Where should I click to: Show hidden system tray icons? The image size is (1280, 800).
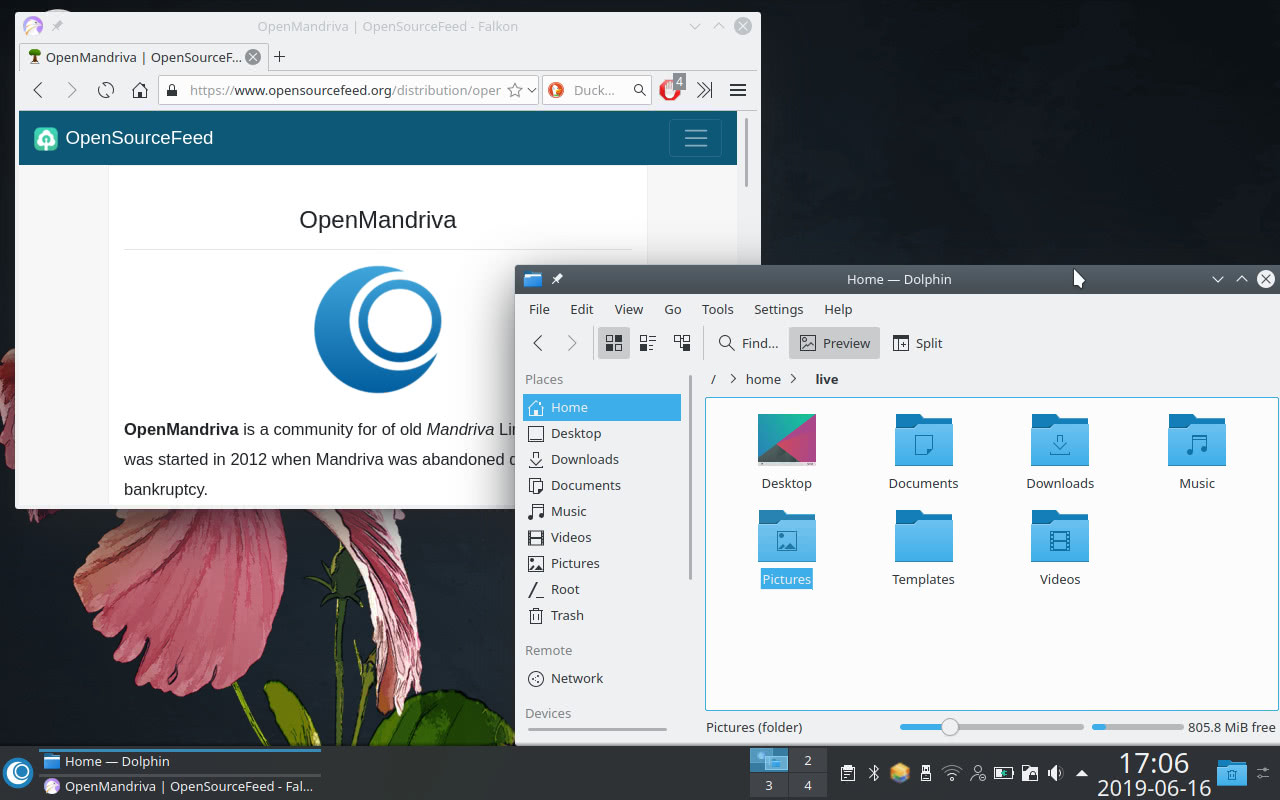pyautogui.click(x=1082, y=773)
